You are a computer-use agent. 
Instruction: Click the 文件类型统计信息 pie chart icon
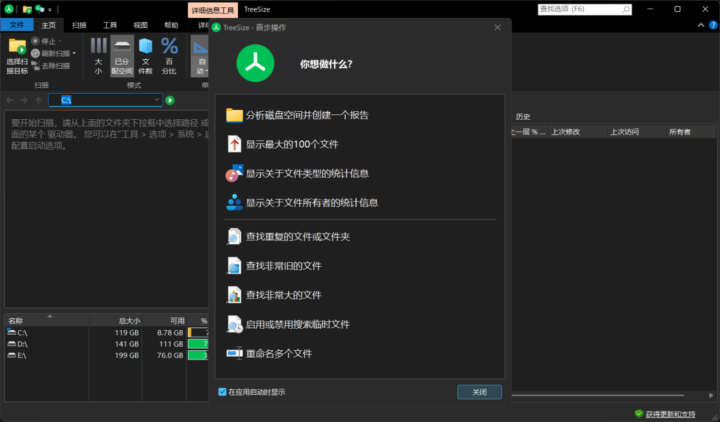(234, 173)
